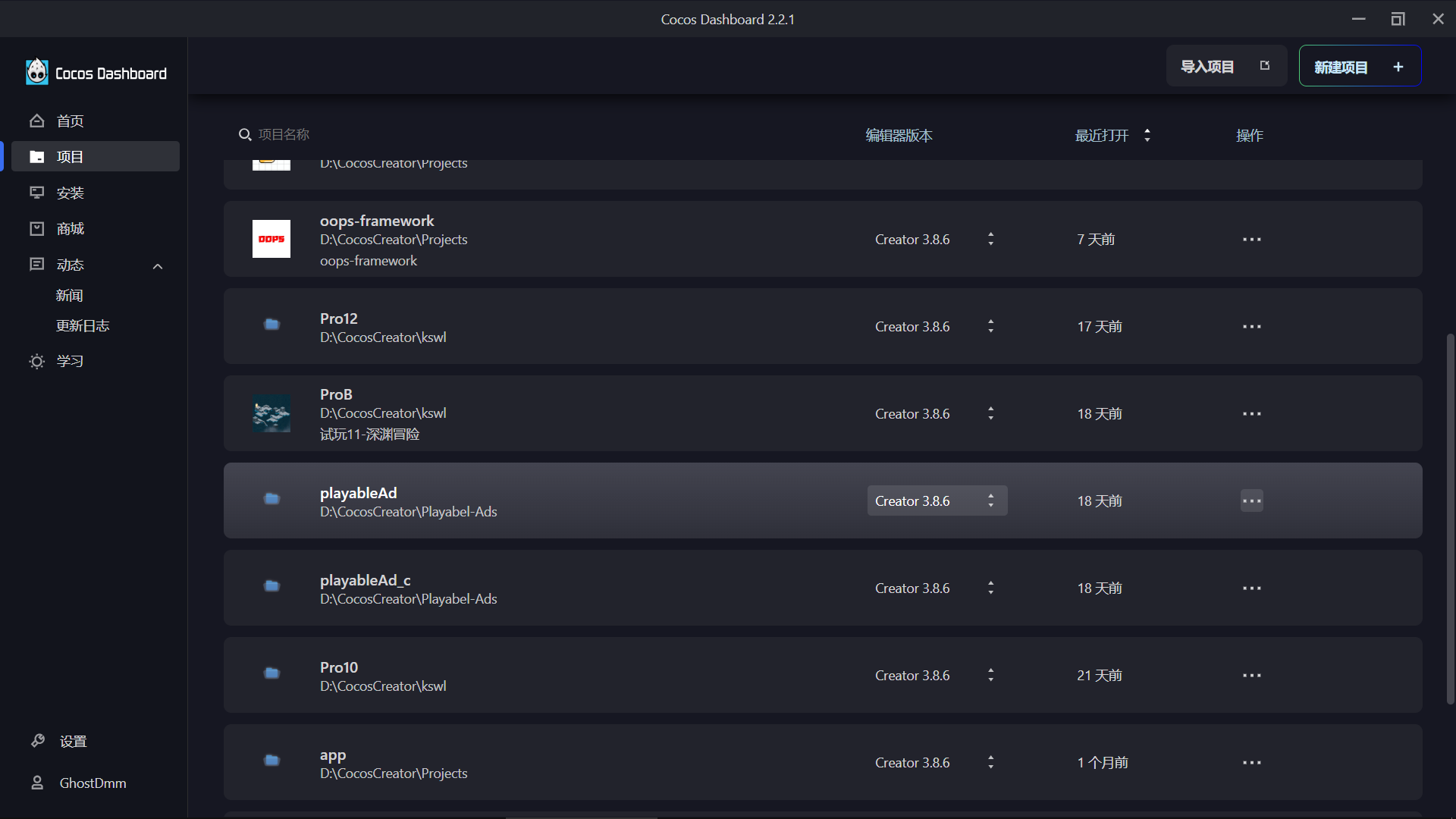Click the 新建项目 new project button
This screenshot has height=819, width=1456.
[x=1359, y=67]
